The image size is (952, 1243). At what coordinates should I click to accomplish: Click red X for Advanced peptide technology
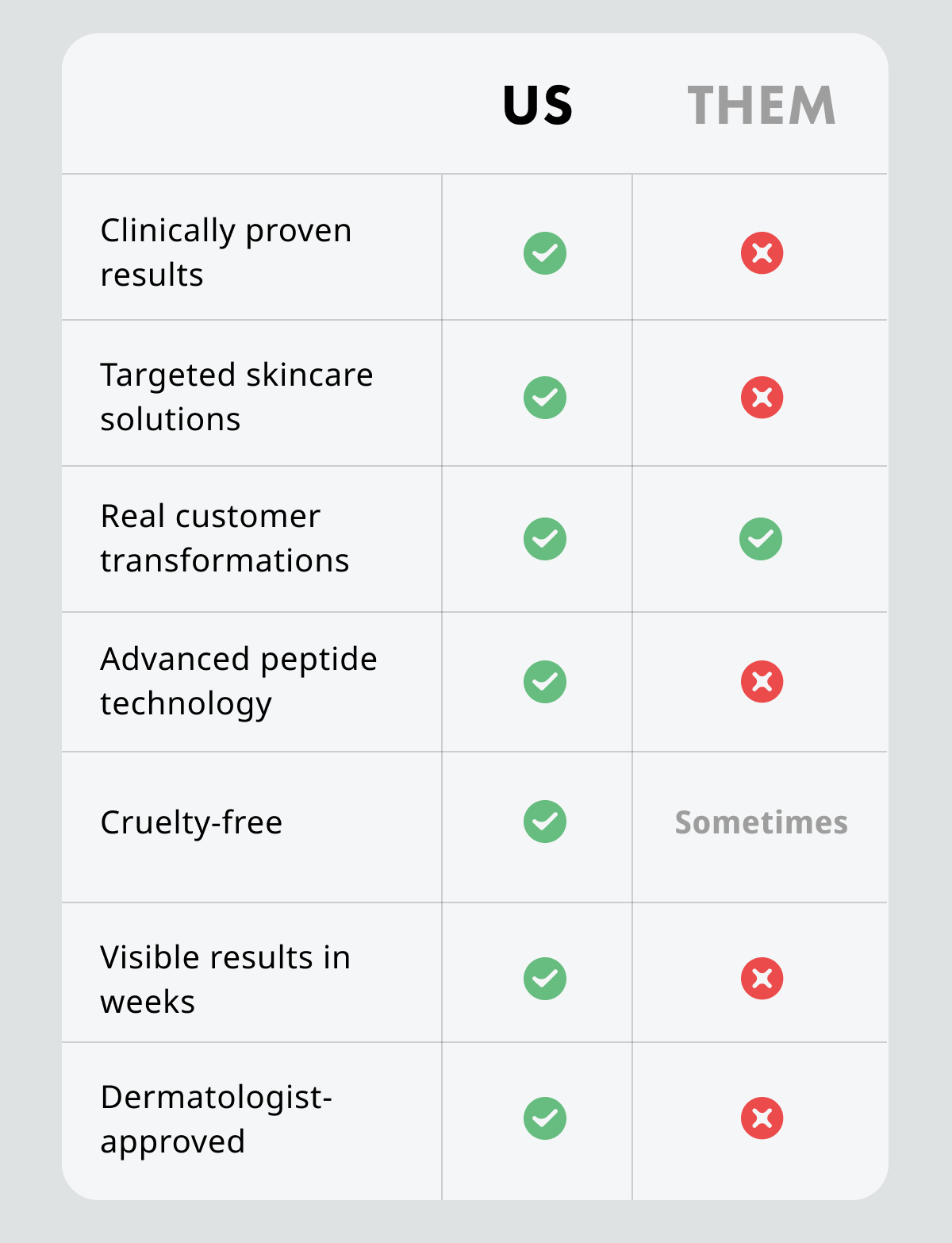coord(762,682)
